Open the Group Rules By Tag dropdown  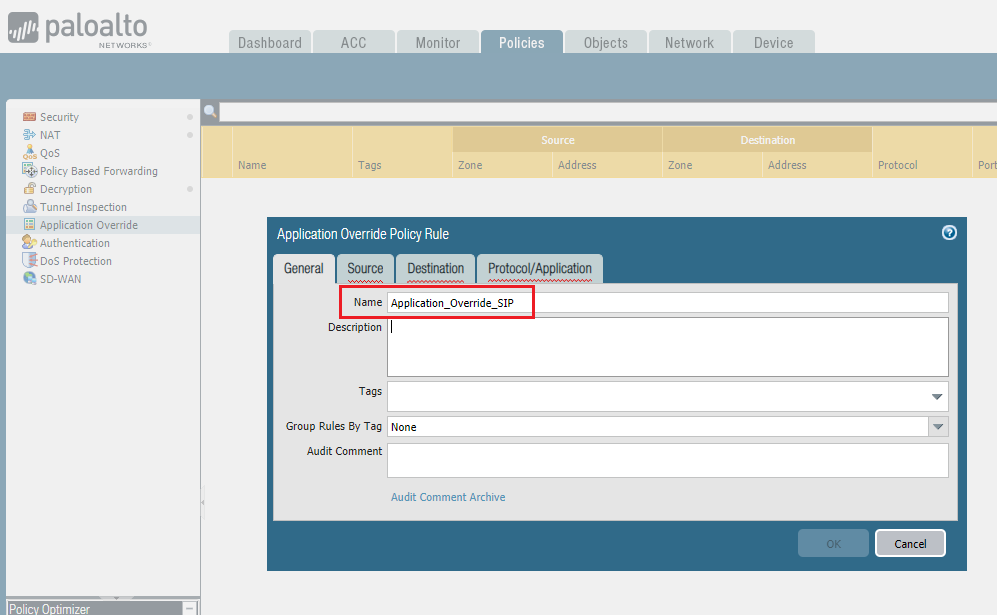[938, 427]
